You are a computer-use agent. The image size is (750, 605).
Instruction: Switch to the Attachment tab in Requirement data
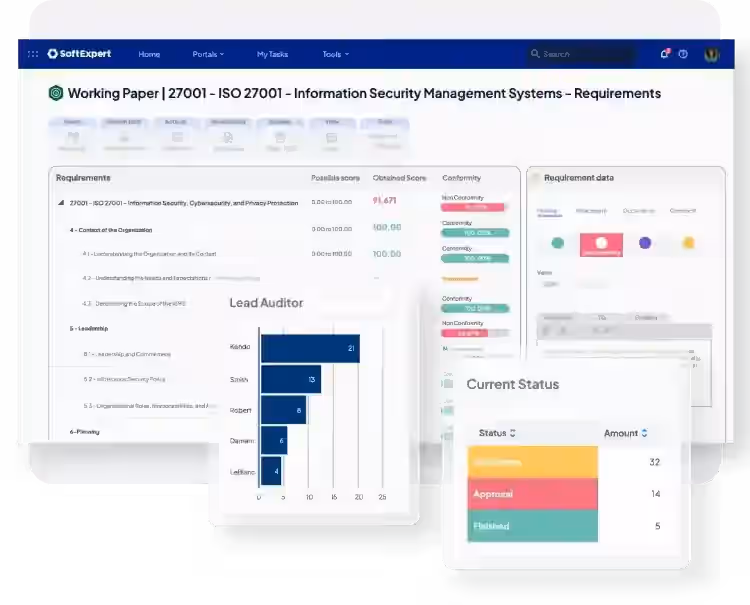coord(591,211)
